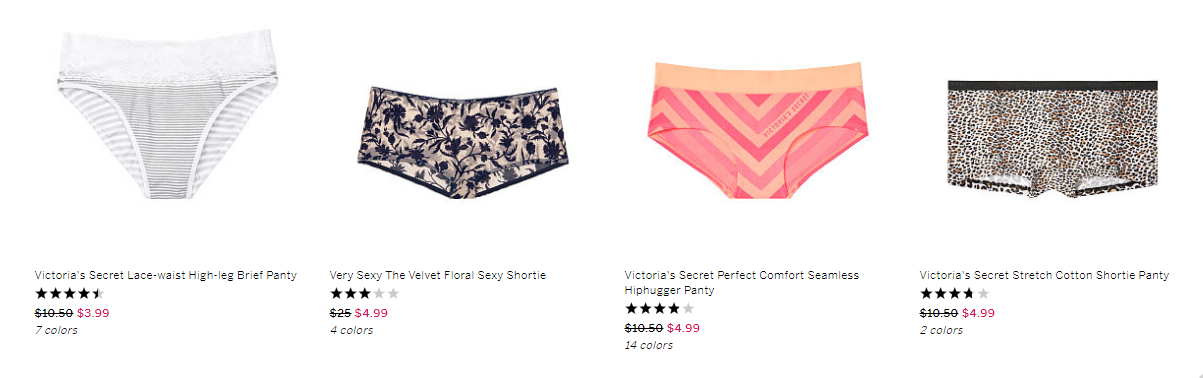The width and height of the screenshot is (1203, 378).
Task: Click the 4 colors label
Action: pos(351,330)
